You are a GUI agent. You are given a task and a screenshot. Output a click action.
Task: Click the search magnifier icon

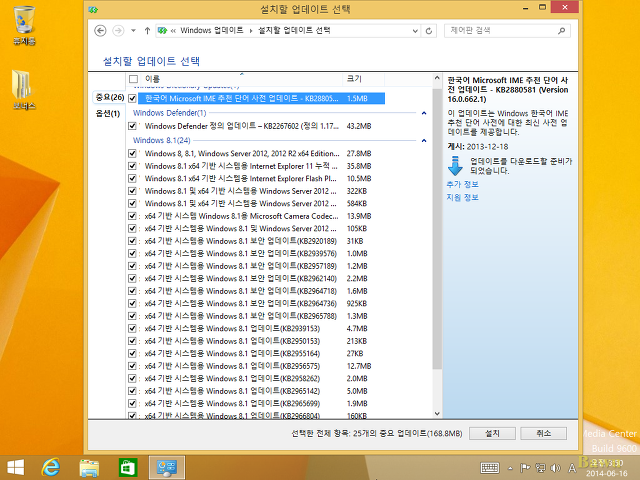pos(562,31)
